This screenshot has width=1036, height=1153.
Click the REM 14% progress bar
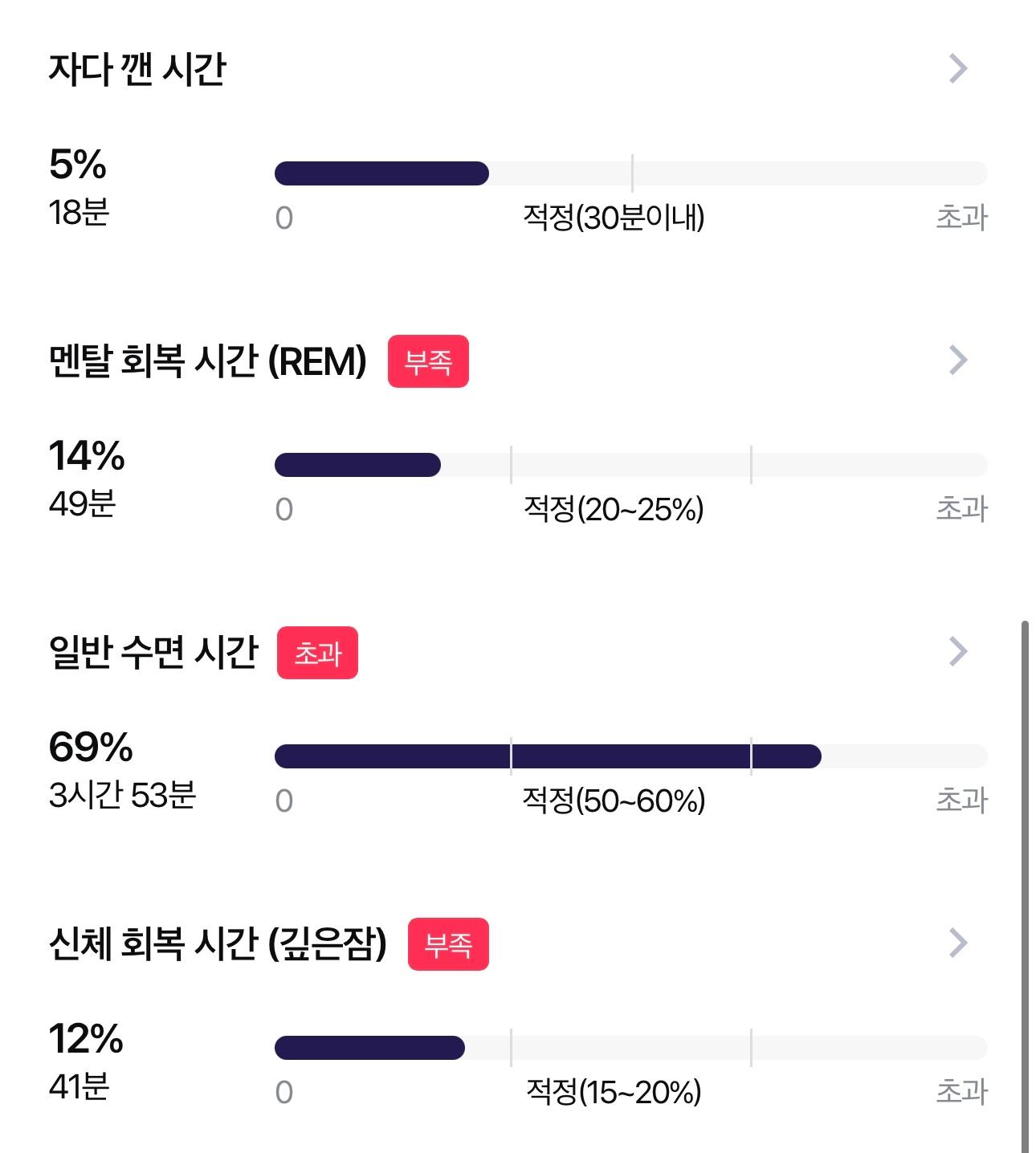pyautogui.click(x=631, y=465)
